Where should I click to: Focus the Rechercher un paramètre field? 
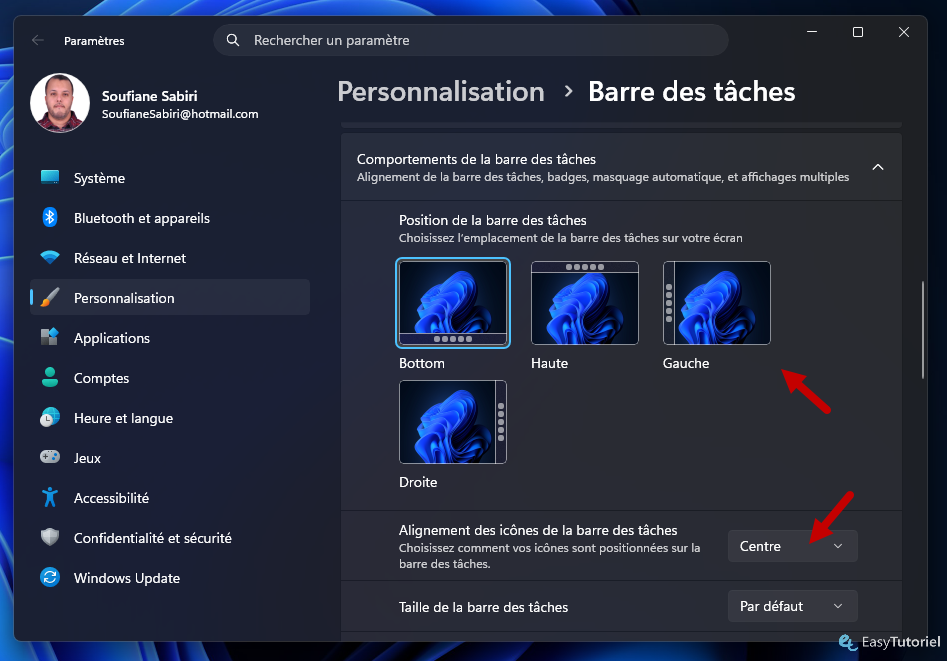(470, 40)
